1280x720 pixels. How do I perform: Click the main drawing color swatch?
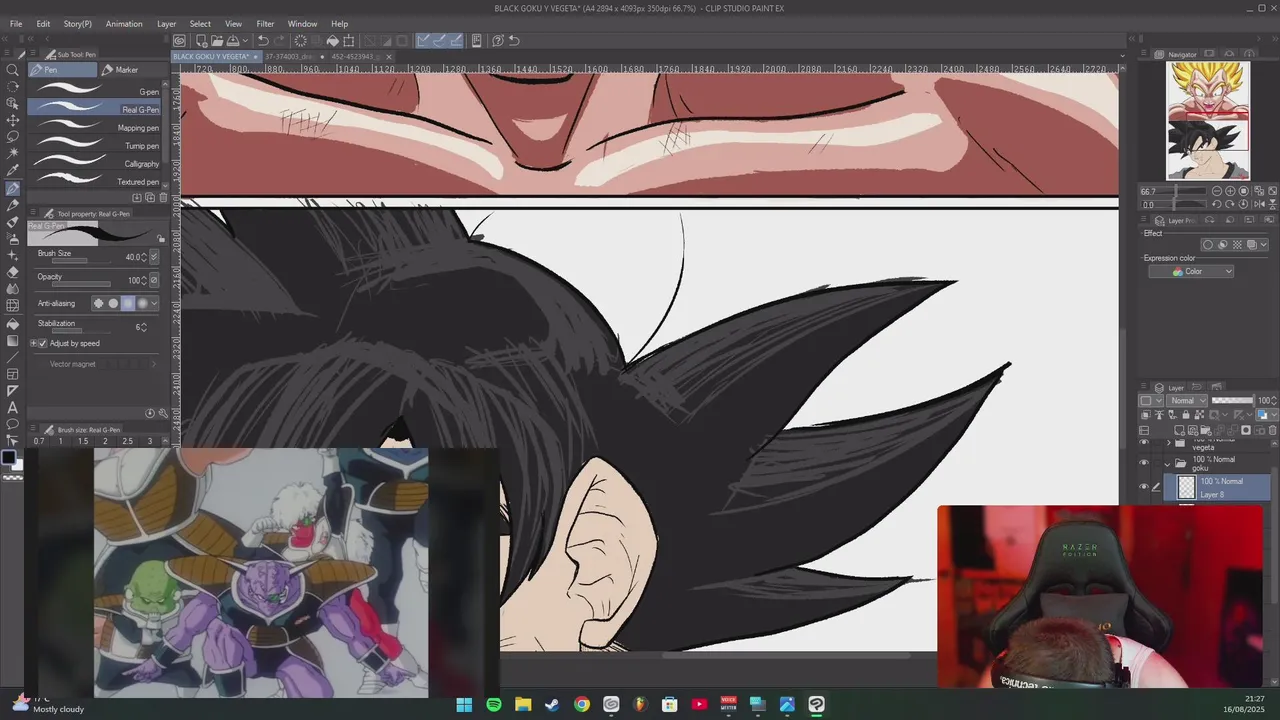click(8, 458)
